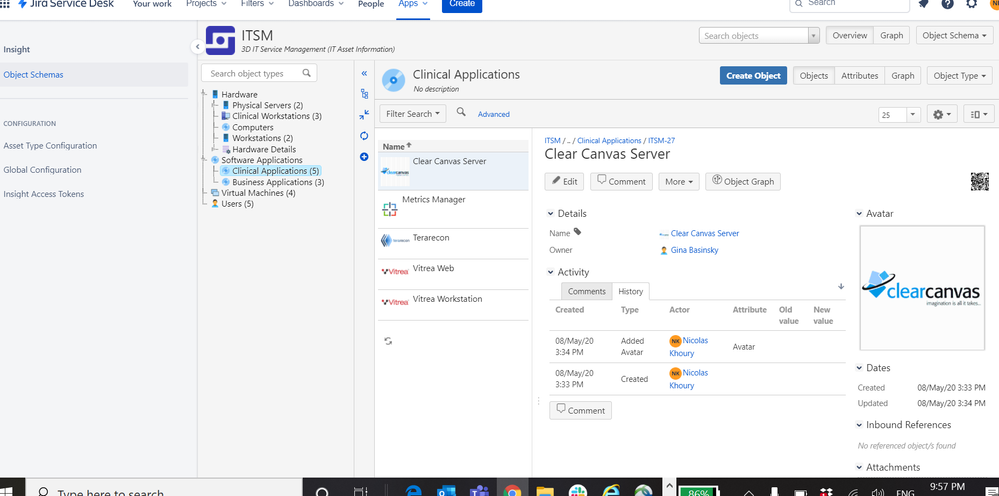The height and width of the screenshot is (496, 999).
Task: Collapse the sidebar with the round arrow button
Action: click(x=198, y=46)
